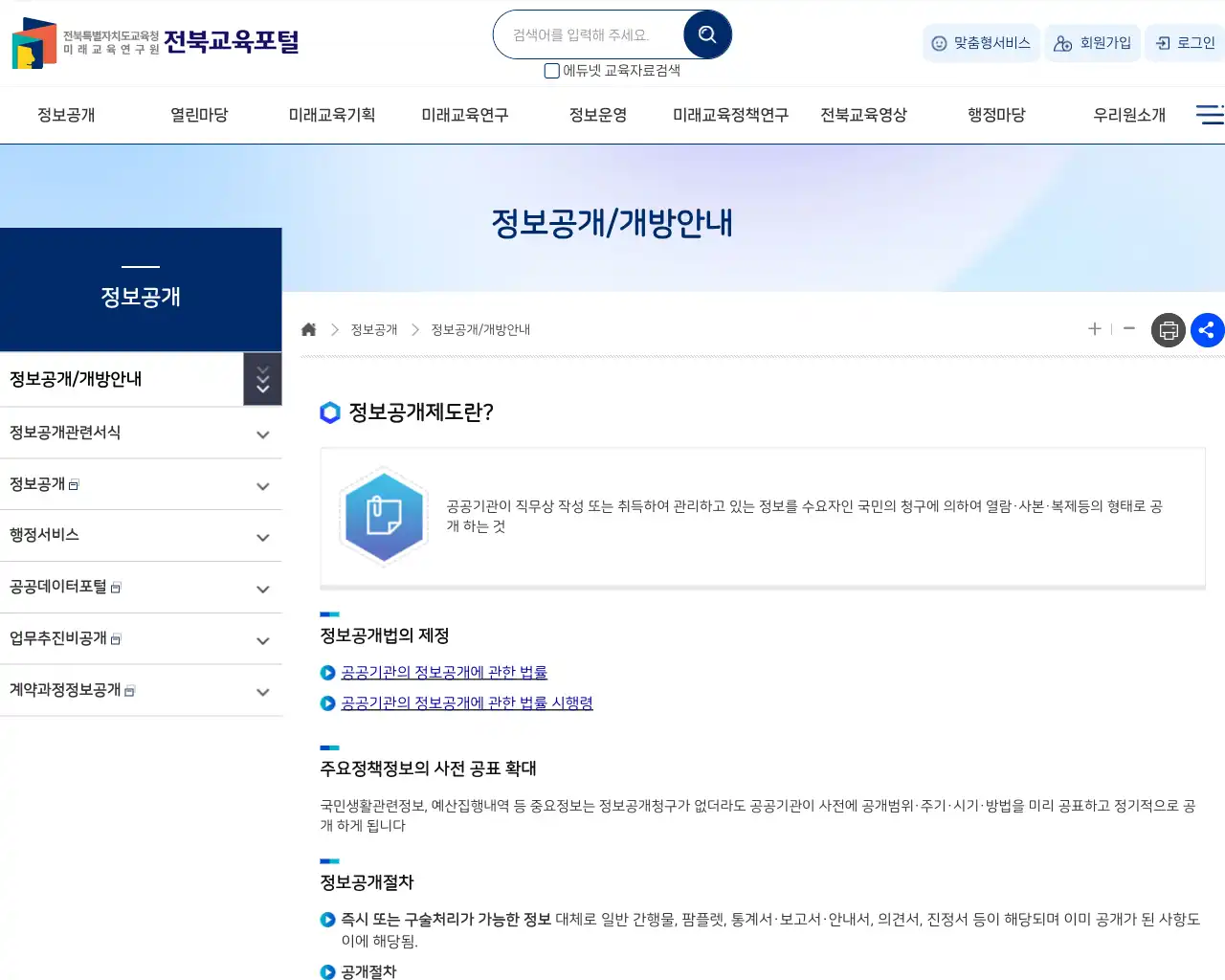Select the home icon in the breadcrumb

click(308, 328)
